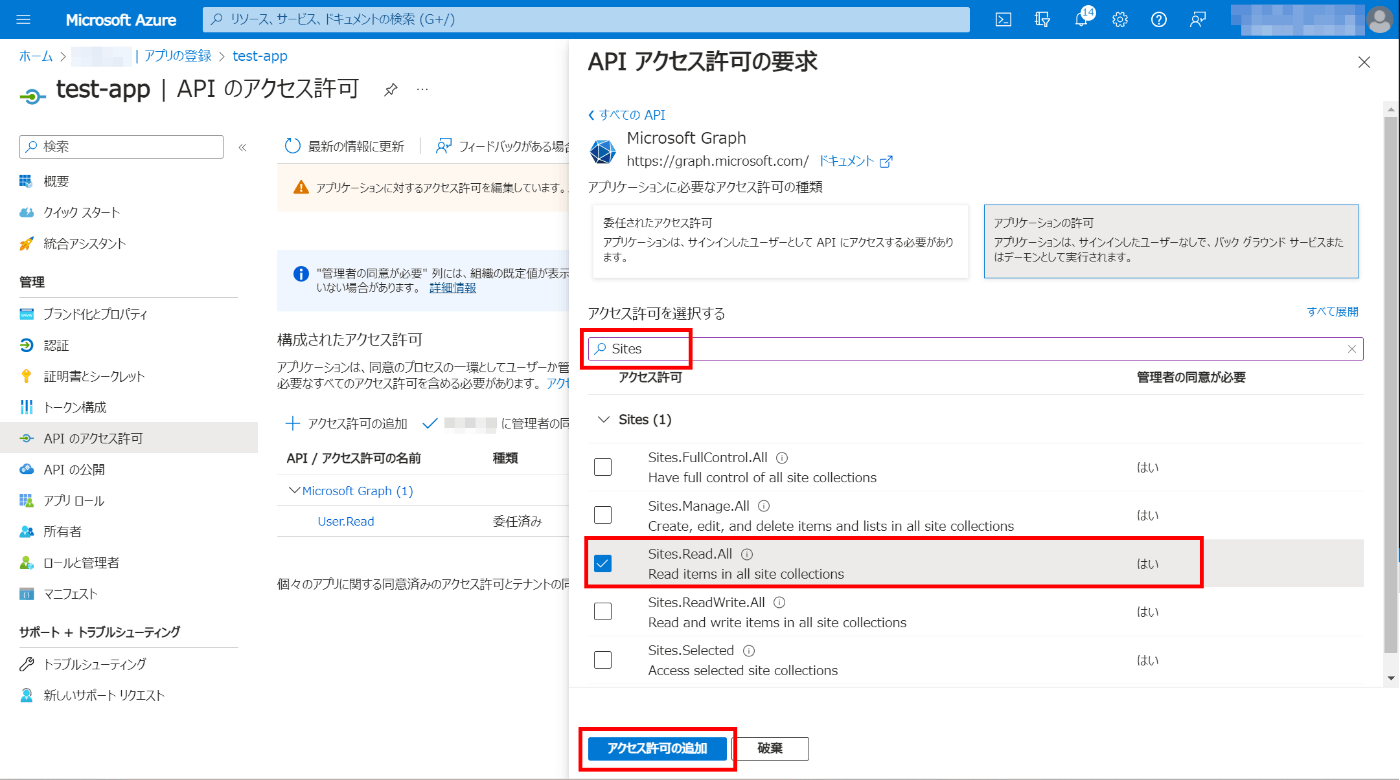The image size is (1400, 780).
Task: Open the feedback icon in top bar
Action: [x=1197, y=20]
